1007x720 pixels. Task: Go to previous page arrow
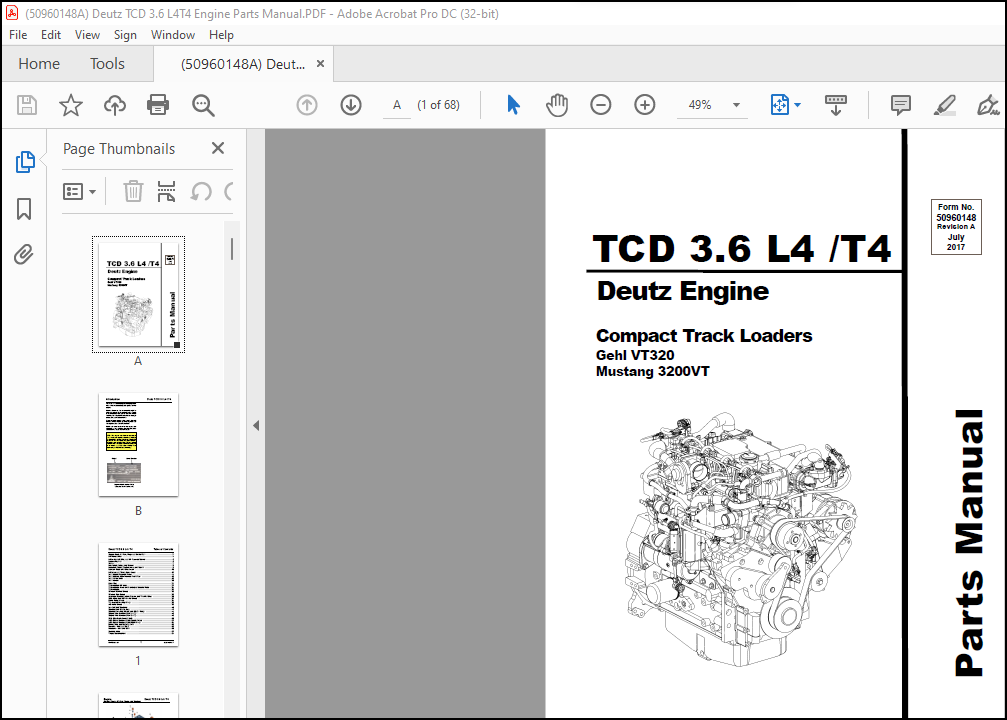pos(307,105)
